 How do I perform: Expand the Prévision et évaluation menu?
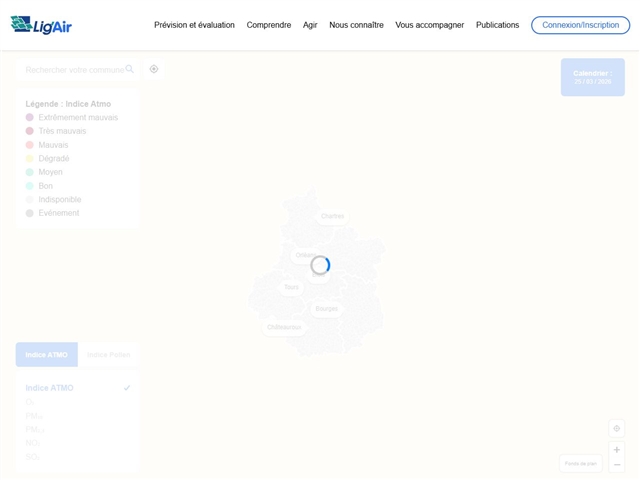point(194,25)
